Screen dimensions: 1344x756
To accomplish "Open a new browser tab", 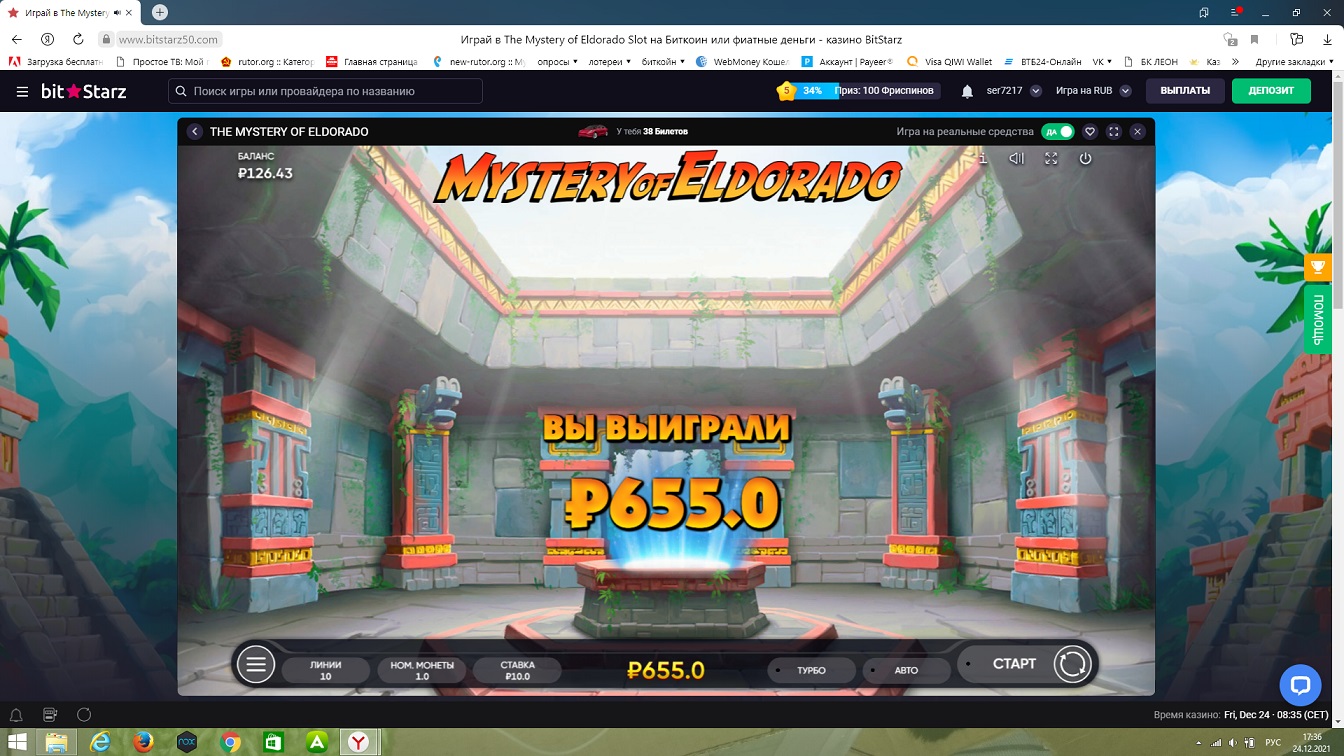I will (159, 12).
